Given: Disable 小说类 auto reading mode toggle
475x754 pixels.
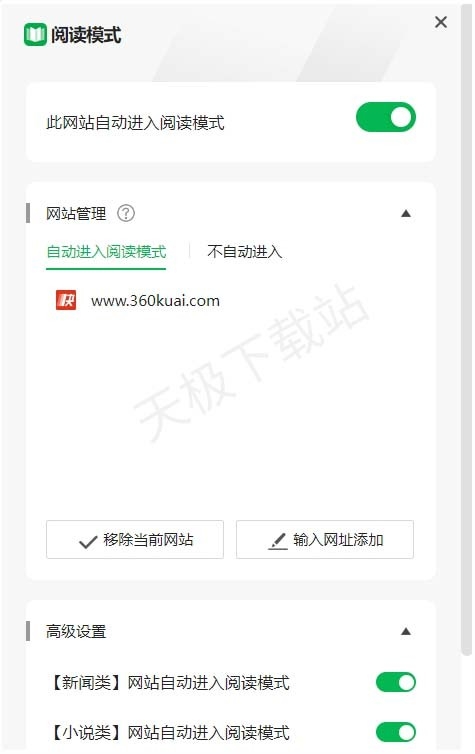Looking at the screenshot, I should (396, 732).
